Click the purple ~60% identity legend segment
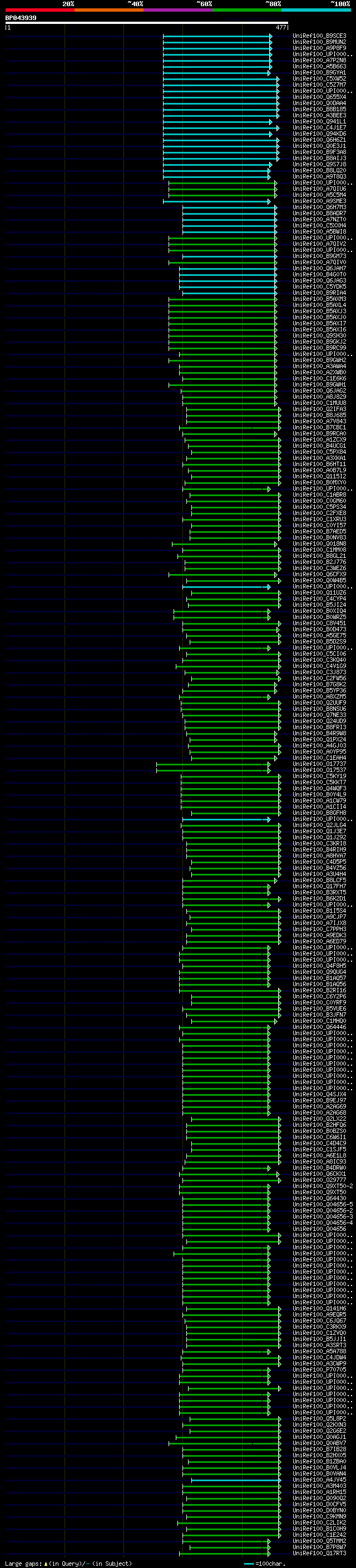This screenshot has width=356, height=1568. click(177, 10)
